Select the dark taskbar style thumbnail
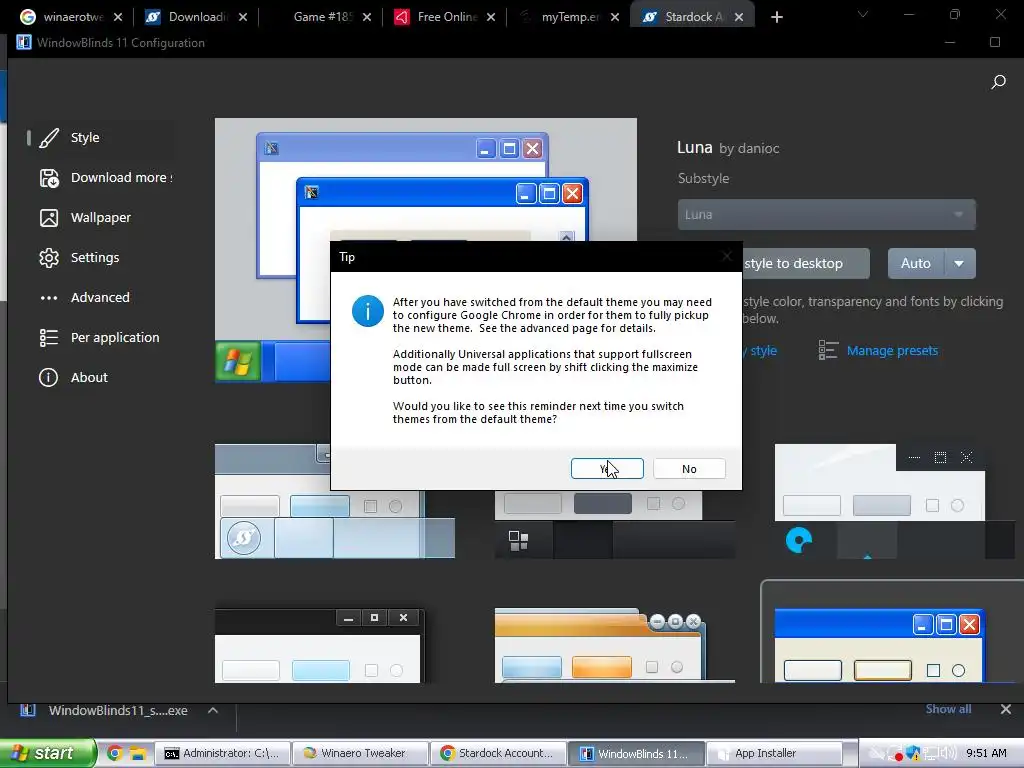1024x768 pixels. tap(615, 524)
